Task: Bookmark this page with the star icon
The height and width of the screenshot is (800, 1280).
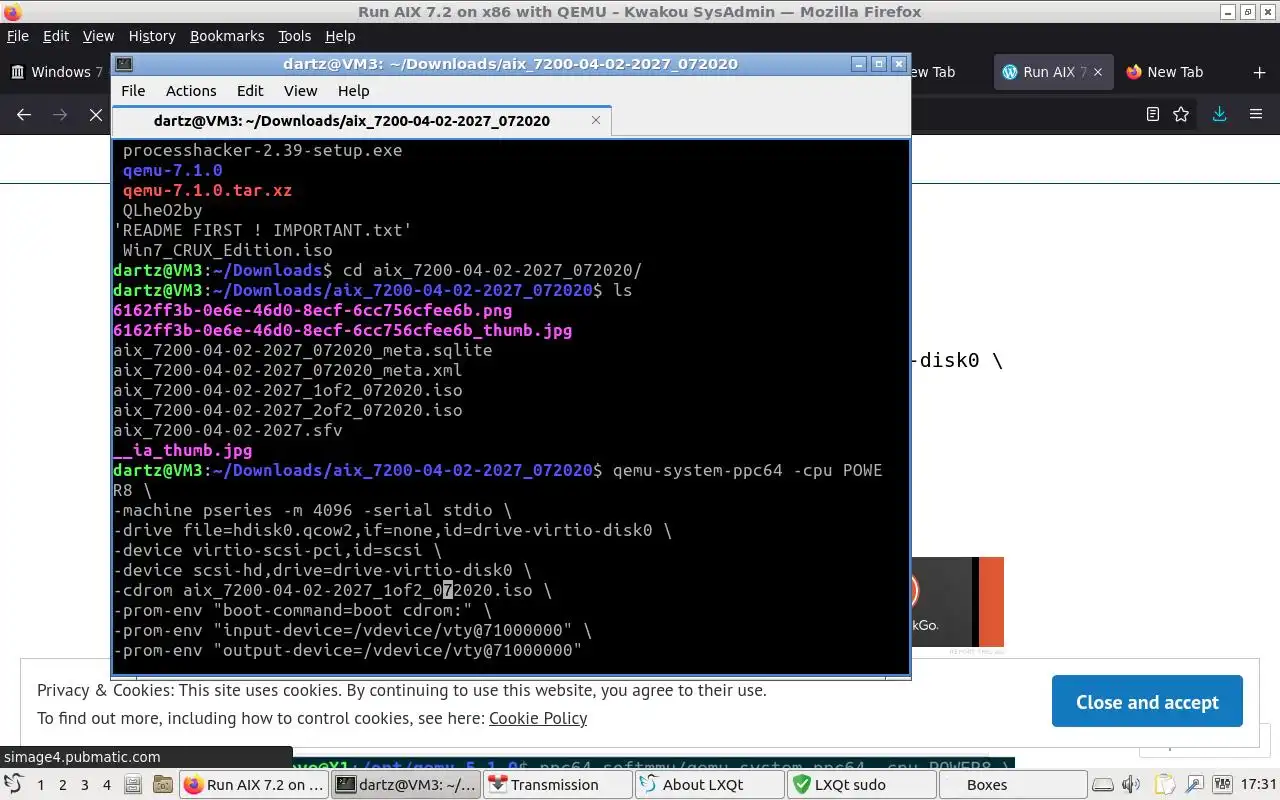Action: point(1181,115)
